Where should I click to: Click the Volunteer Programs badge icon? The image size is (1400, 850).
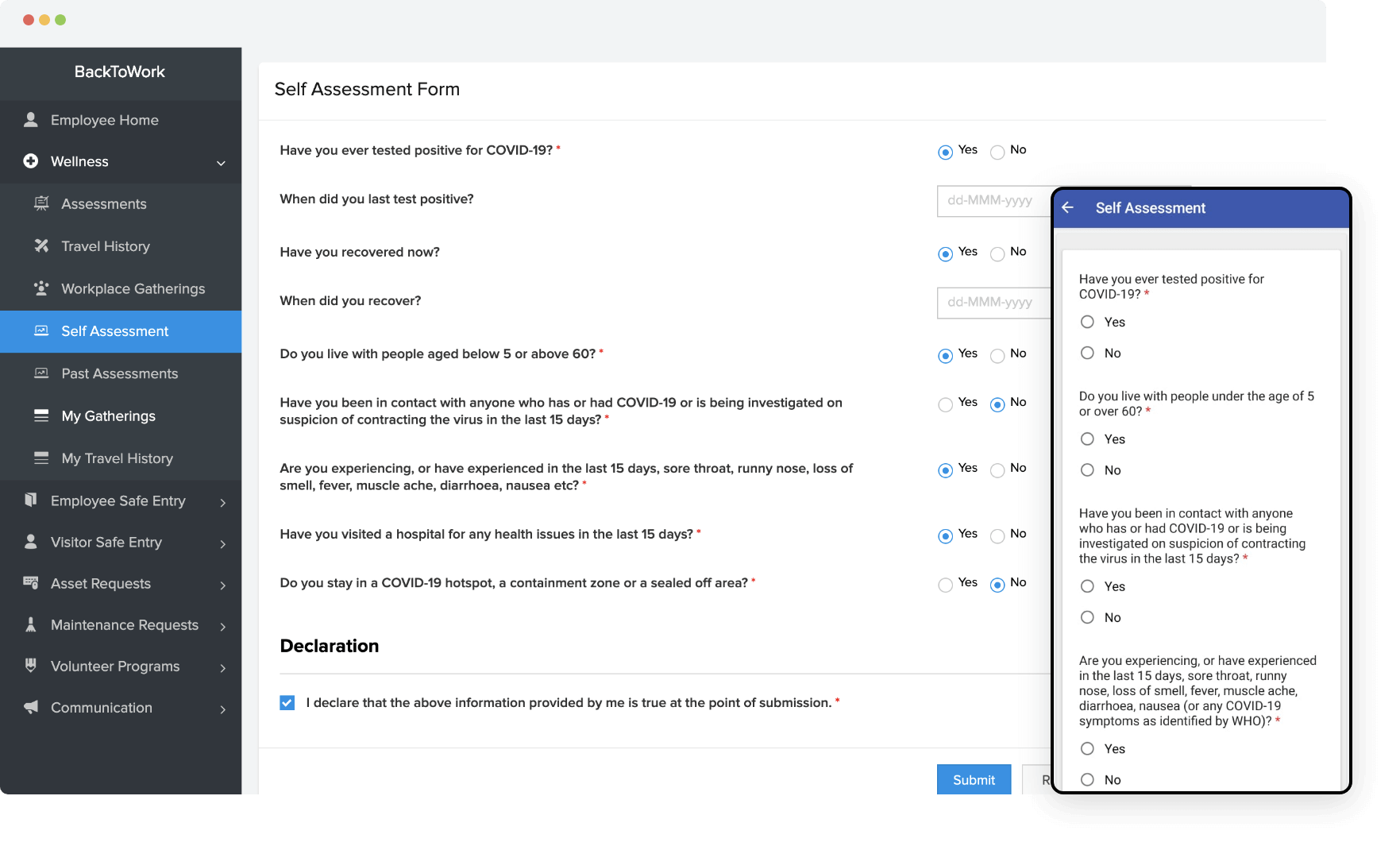pos(31,666)
